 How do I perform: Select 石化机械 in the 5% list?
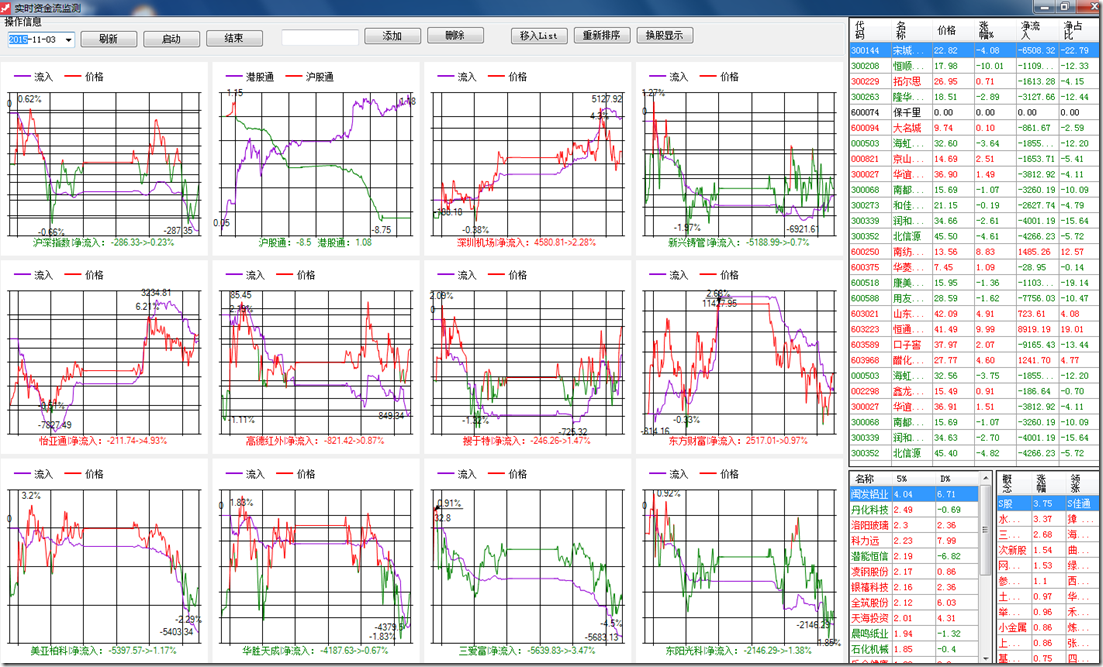point(914,649)
